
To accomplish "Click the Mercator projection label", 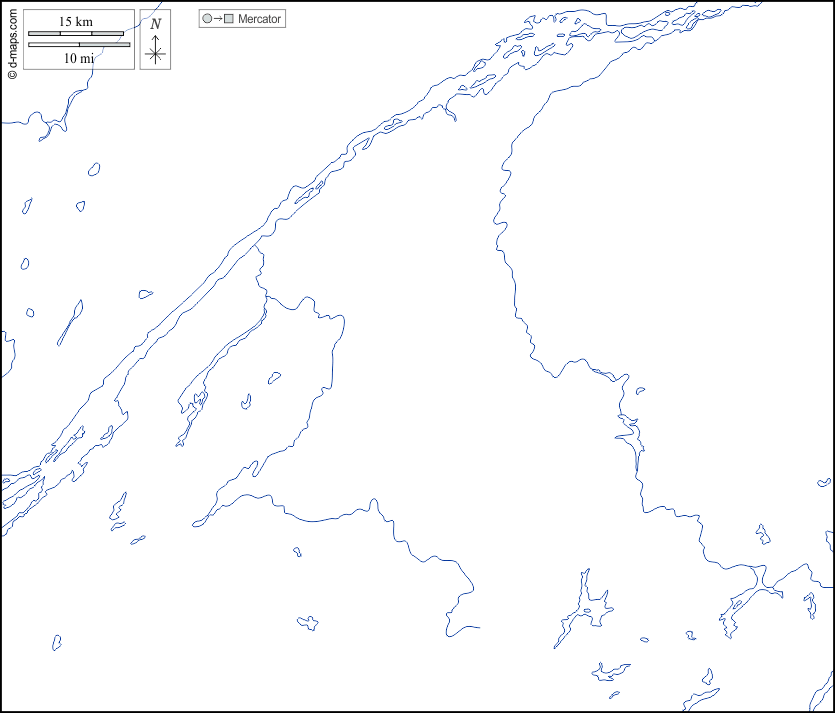I will pyautogui.click(x=259, y=19).
